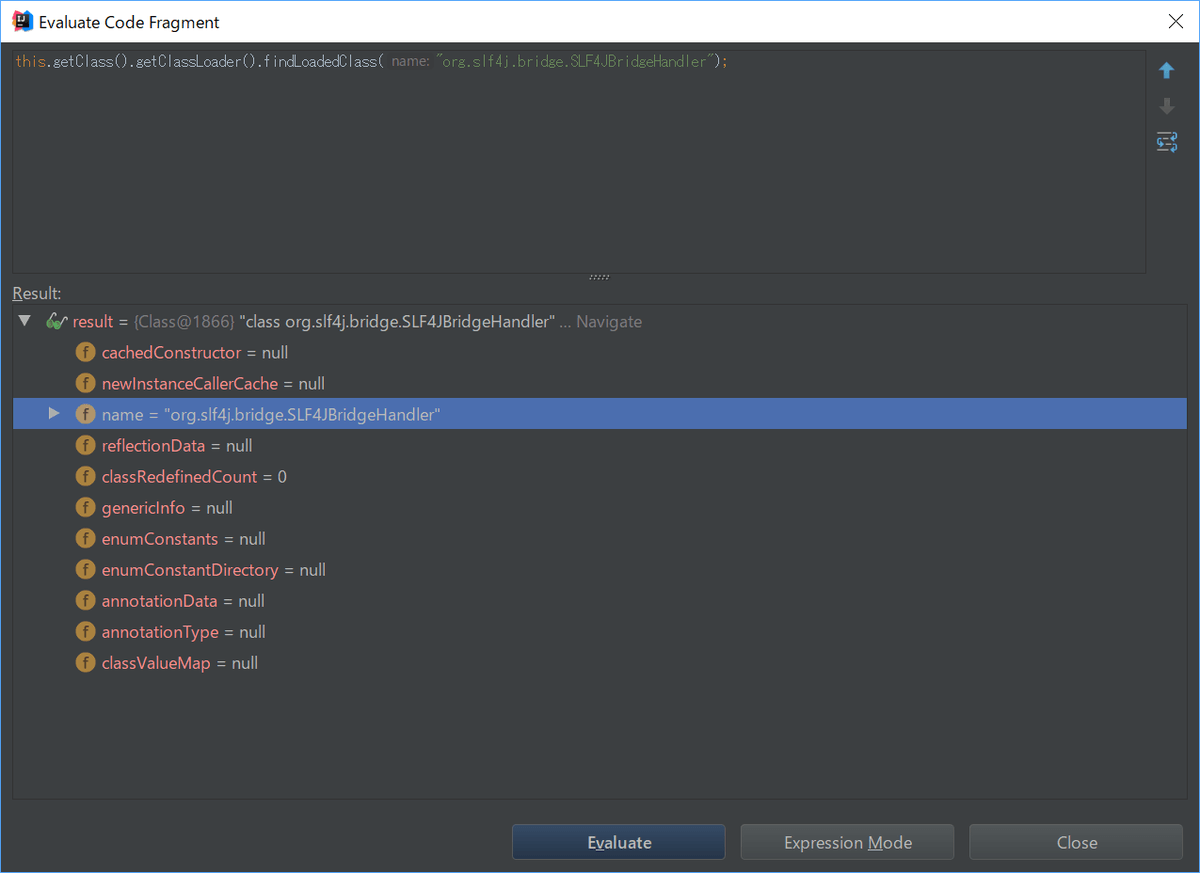The height and width of the screenshot is (873, 1200).
Task: Click the Close button at bottom
Action: 1076,842
